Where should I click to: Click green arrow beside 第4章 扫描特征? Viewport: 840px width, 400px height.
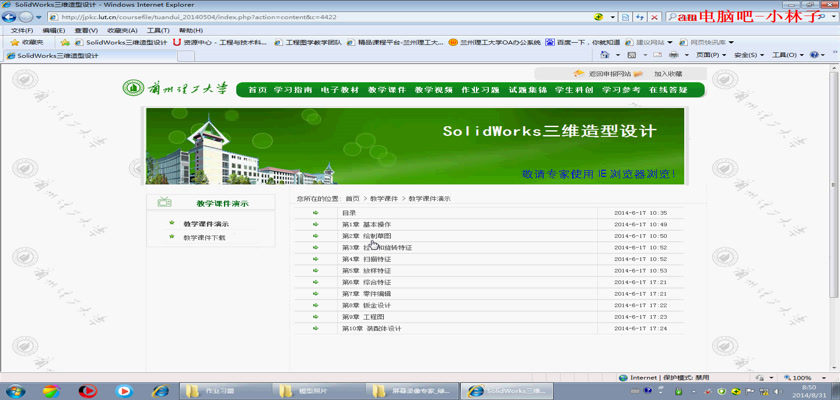[x=316, y=259]
